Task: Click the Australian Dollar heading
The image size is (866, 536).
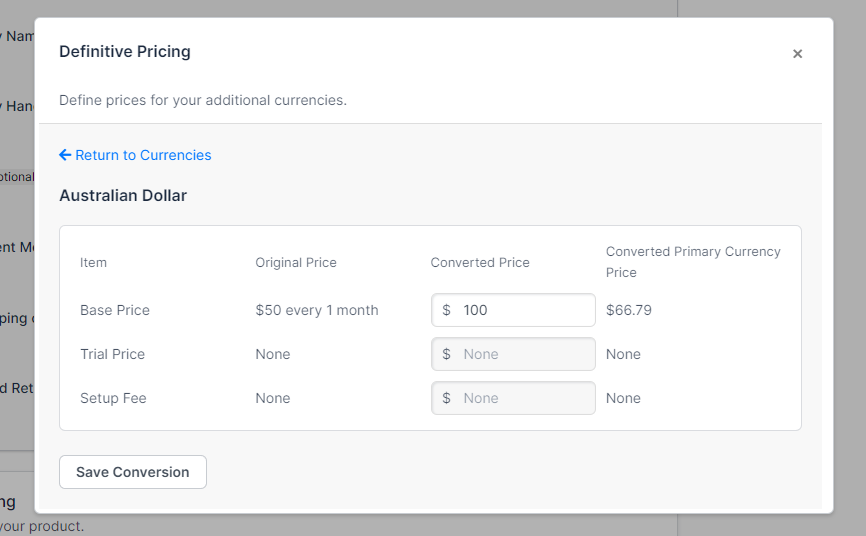Action: pos(123,195)
